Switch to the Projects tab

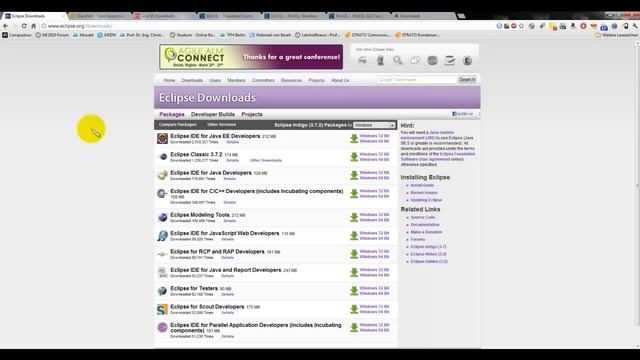pyautogui.click(x=252, y=114)
